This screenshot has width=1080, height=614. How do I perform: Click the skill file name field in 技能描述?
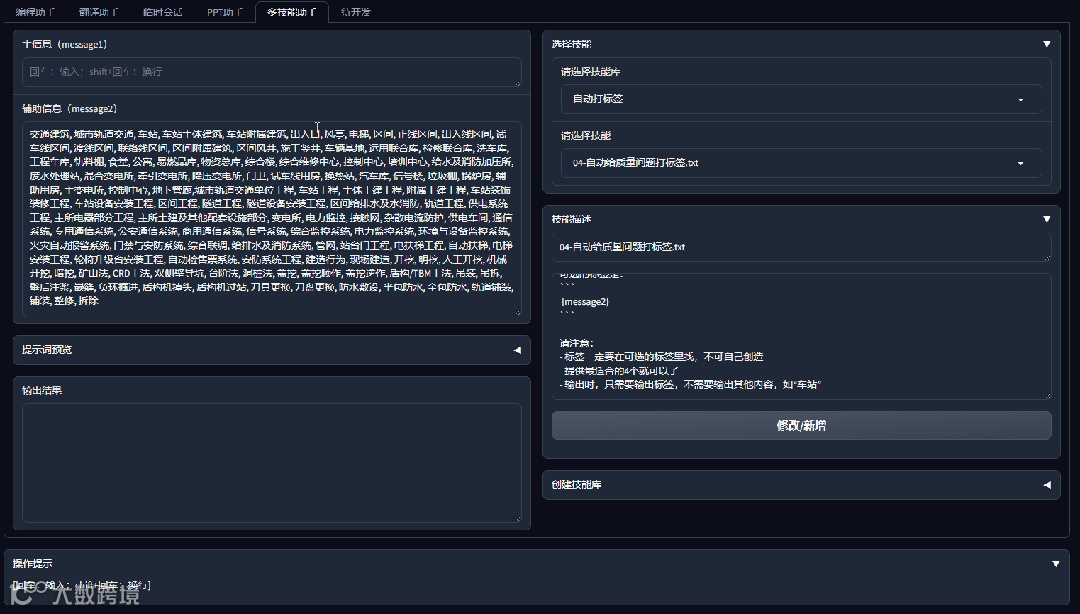click(801, 247)
